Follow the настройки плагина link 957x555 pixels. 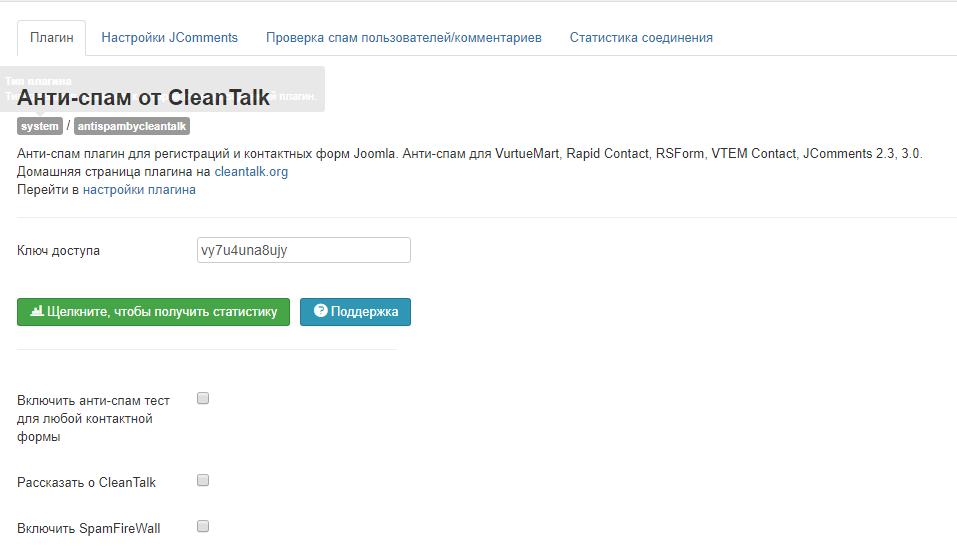[139, 190]
